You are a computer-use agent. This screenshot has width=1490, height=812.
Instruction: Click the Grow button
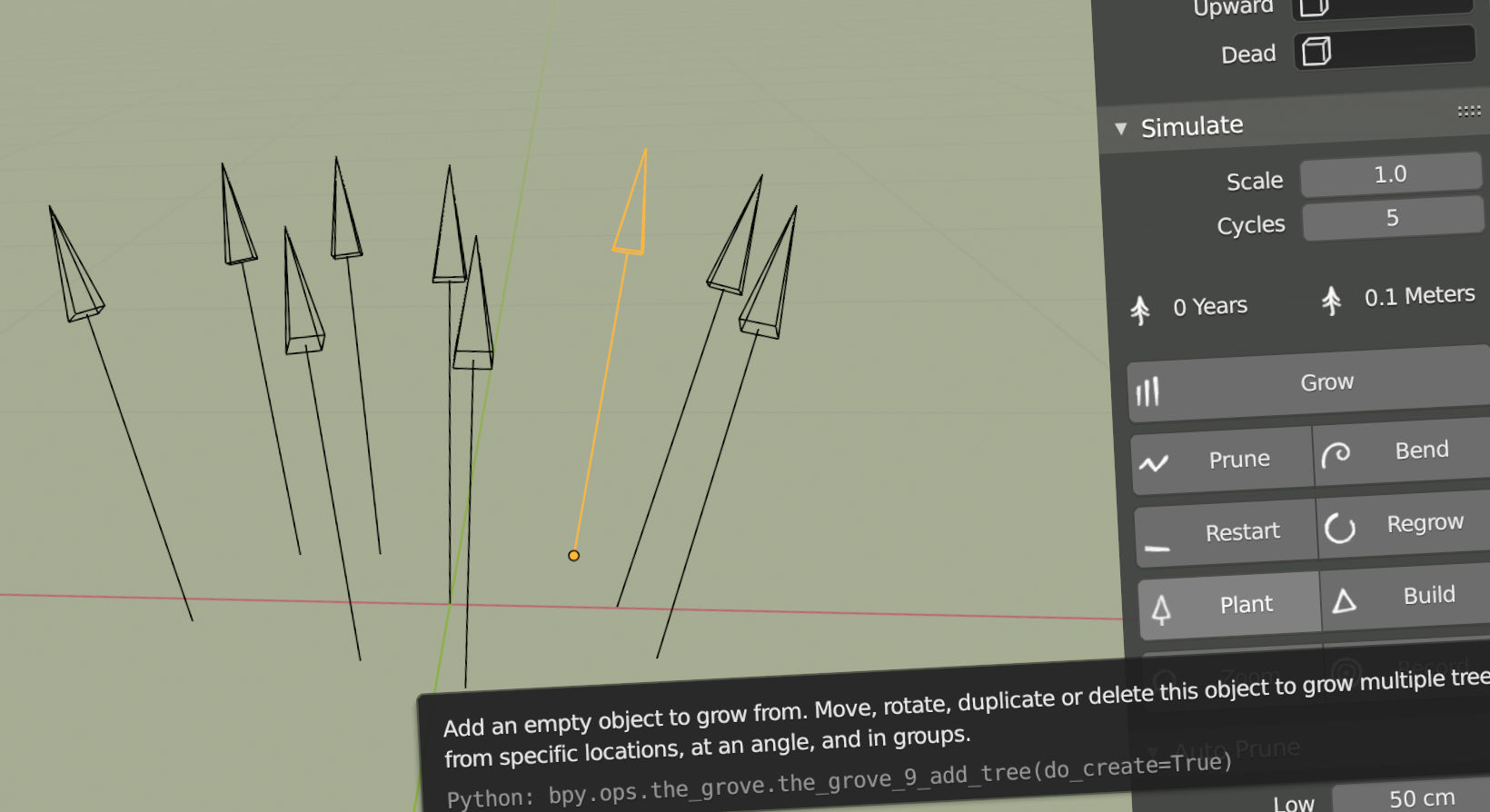1308,384
